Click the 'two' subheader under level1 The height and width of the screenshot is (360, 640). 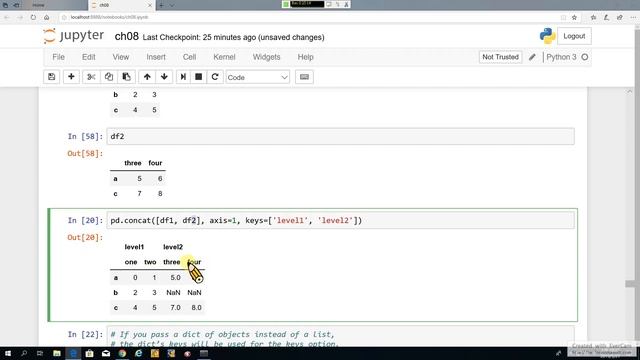[x=150, y=262]
